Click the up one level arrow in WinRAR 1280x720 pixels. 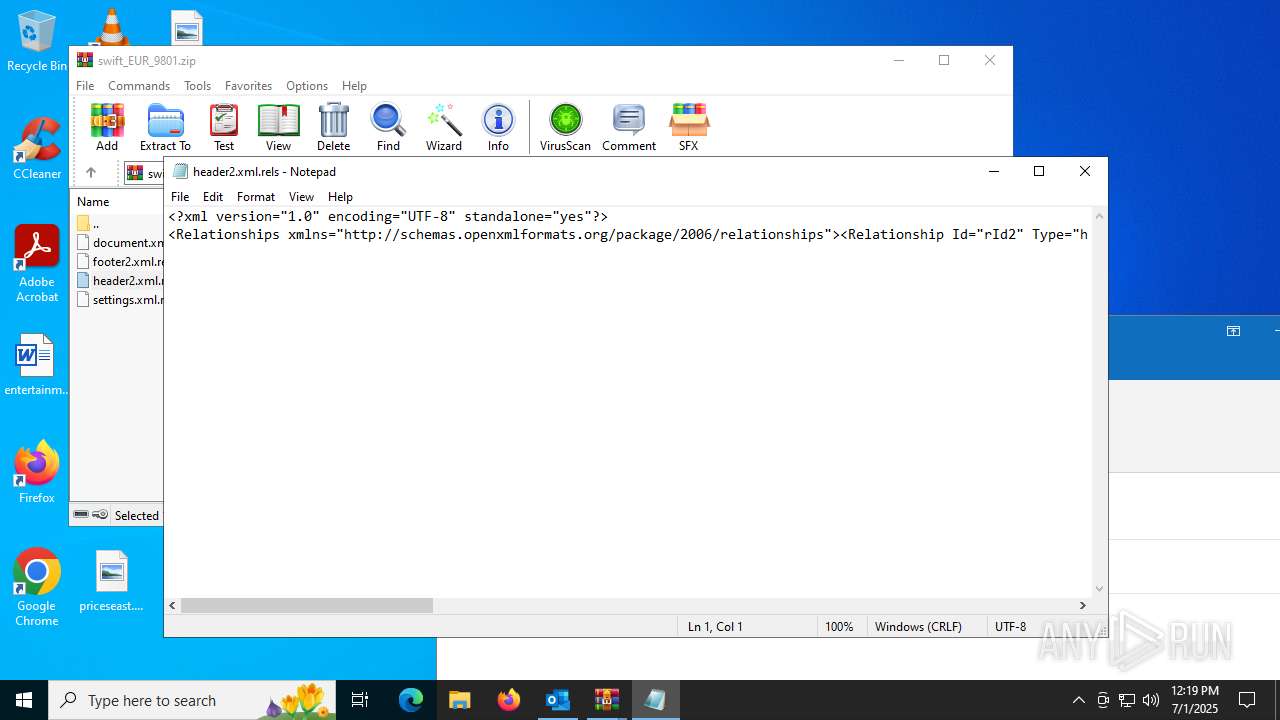coord(91,173)
